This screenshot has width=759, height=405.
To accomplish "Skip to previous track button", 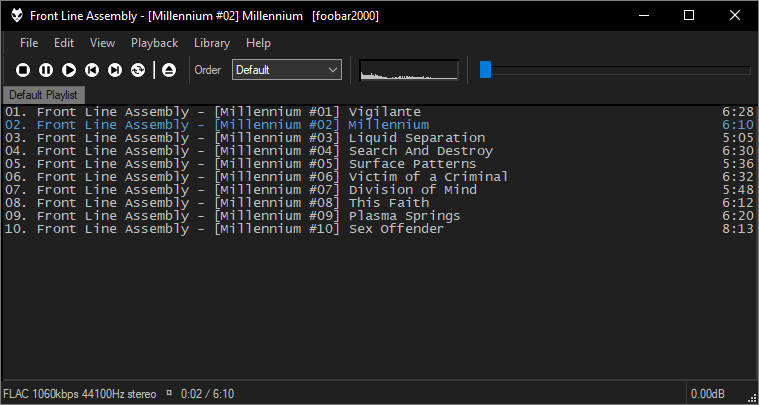I will [92, 70].
